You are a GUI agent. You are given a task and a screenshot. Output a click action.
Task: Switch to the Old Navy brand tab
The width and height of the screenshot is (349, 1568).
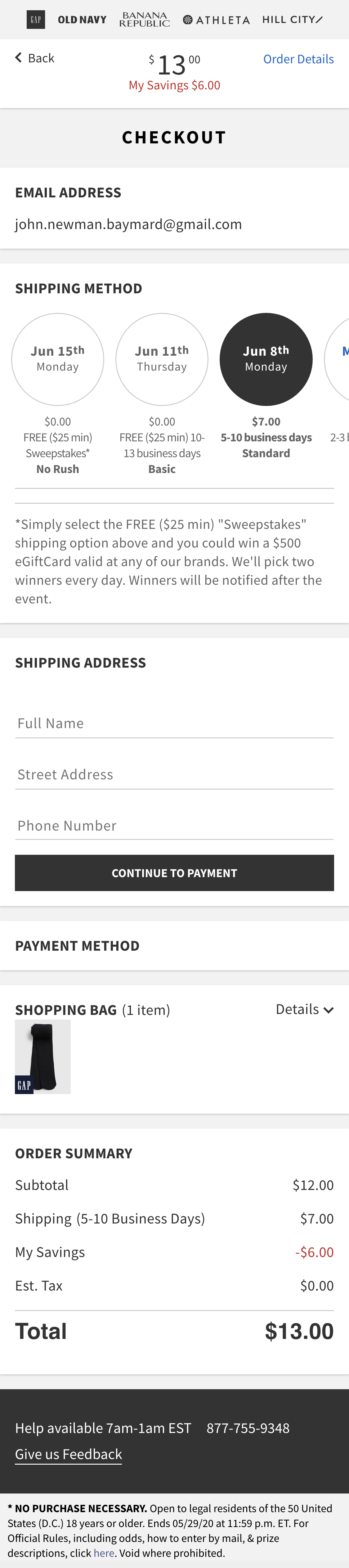82,19
